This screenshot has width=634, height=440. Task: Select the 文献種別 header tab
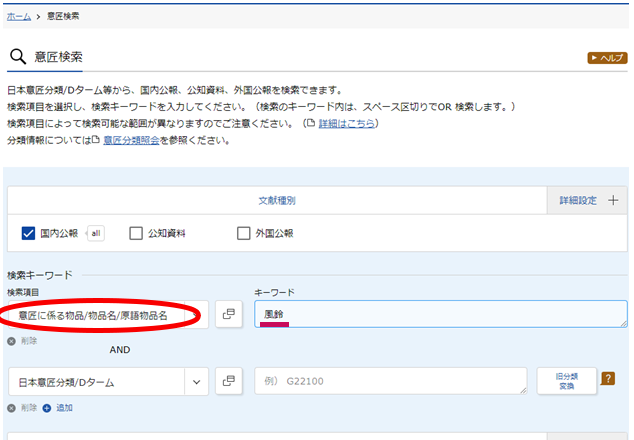pyautogui.click(x=277, y=200)
